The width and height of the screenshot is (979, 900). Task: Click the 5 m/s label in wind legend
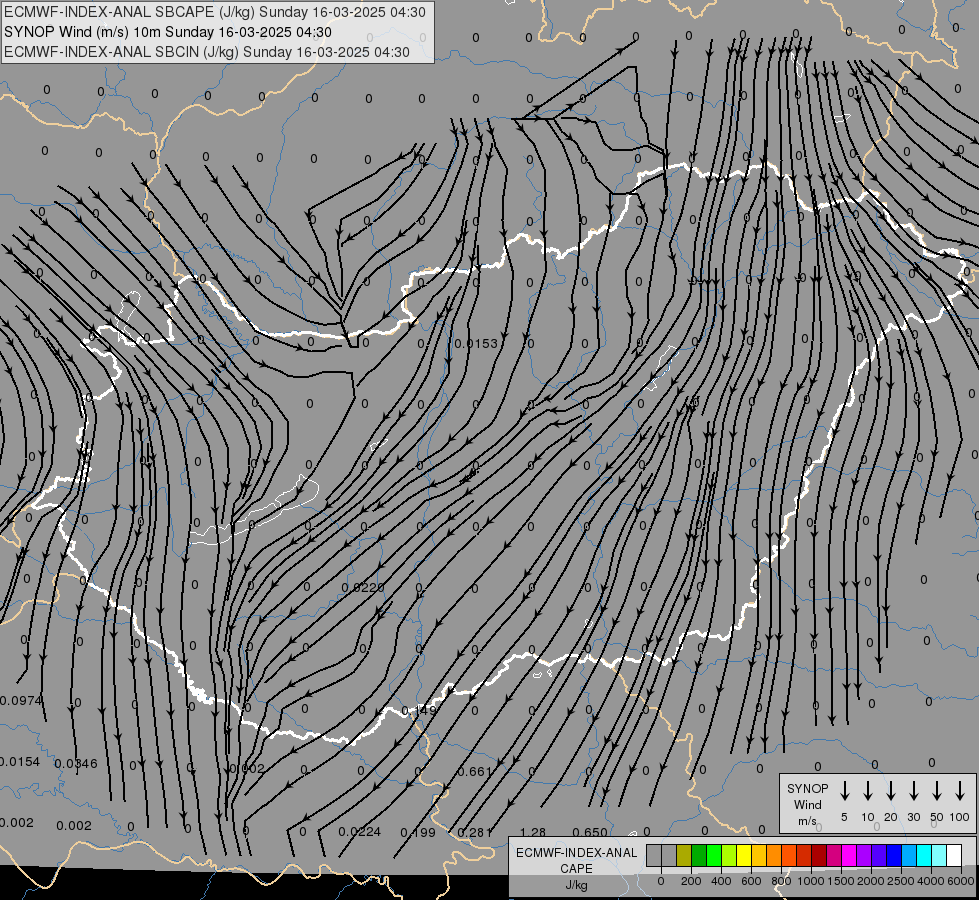tap(844, 817)
